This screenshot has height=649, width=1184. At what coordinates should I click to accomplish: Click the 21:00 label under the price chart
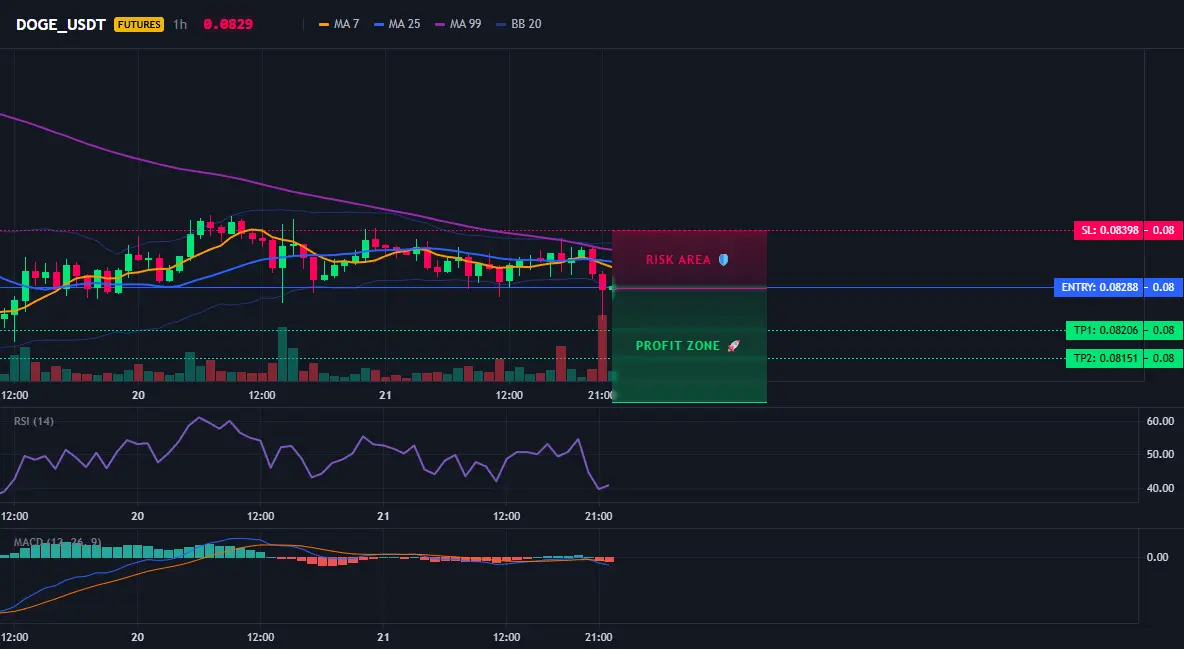[600, 395]
